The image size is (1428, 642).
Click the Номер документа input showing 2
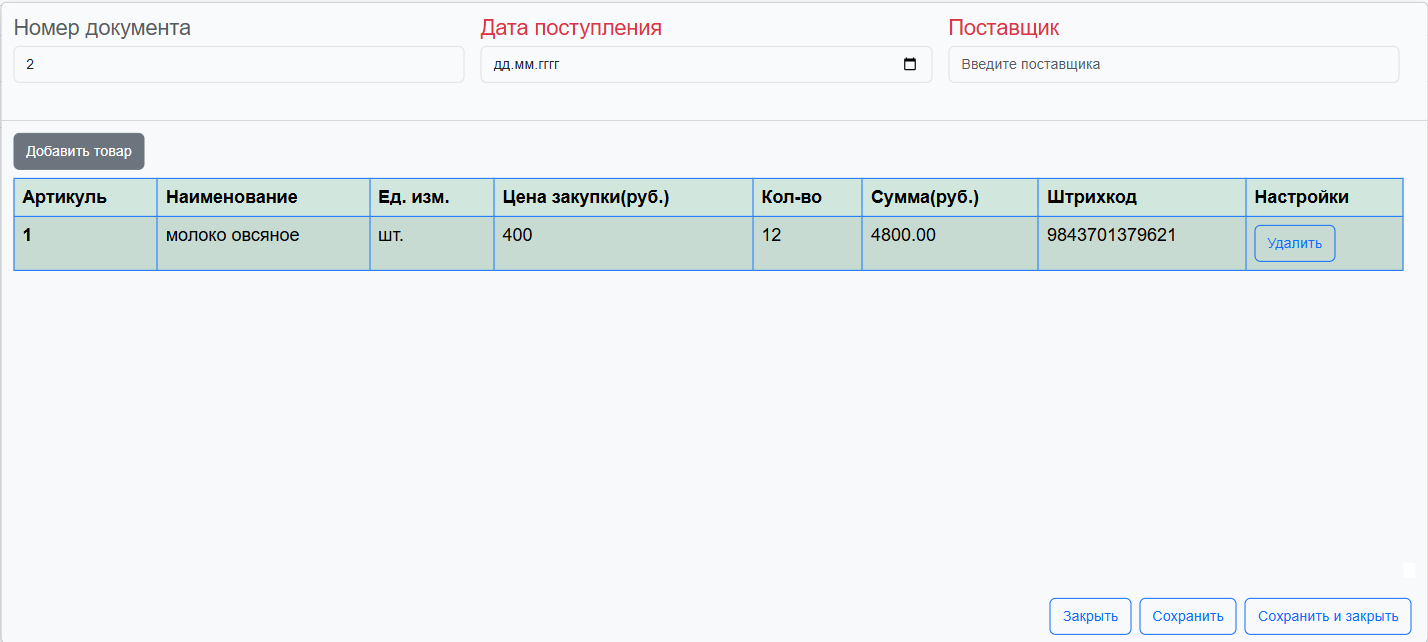coord(238,64)
